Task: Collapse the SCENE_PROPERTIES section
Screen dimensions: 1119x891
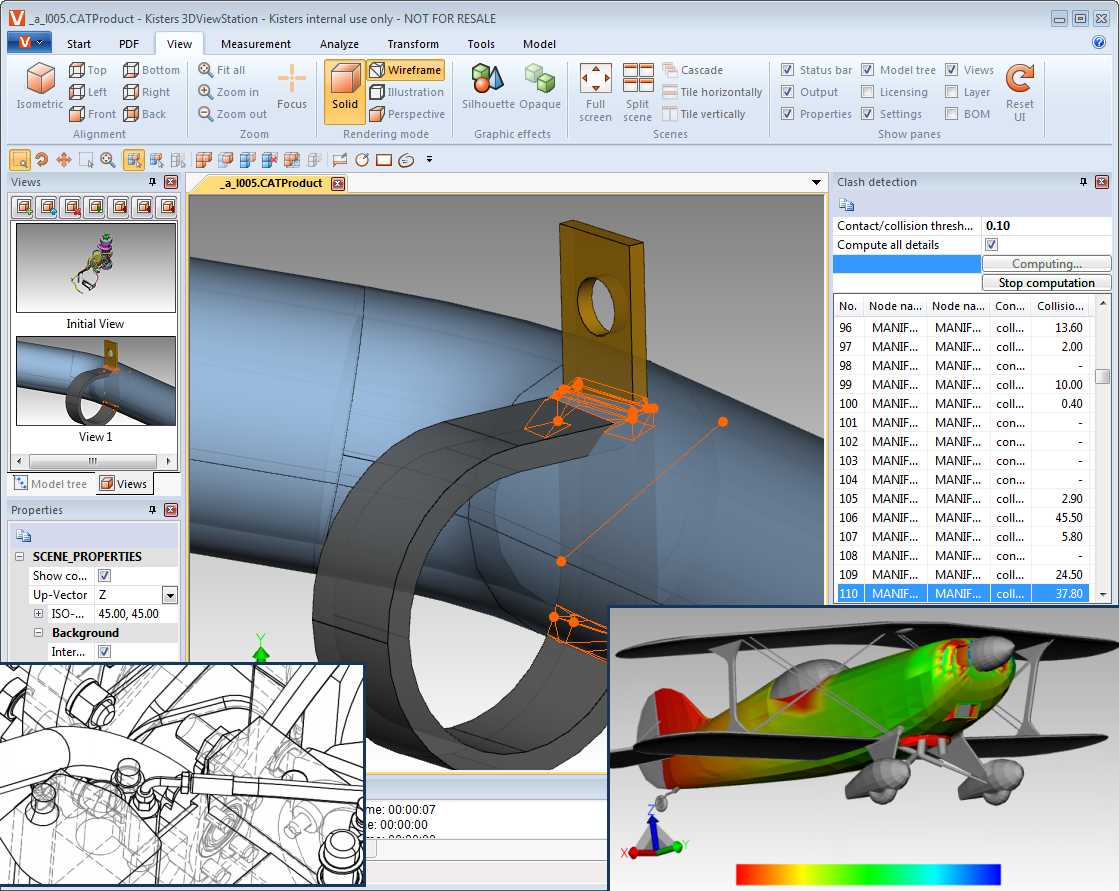Action: (20, 557)
